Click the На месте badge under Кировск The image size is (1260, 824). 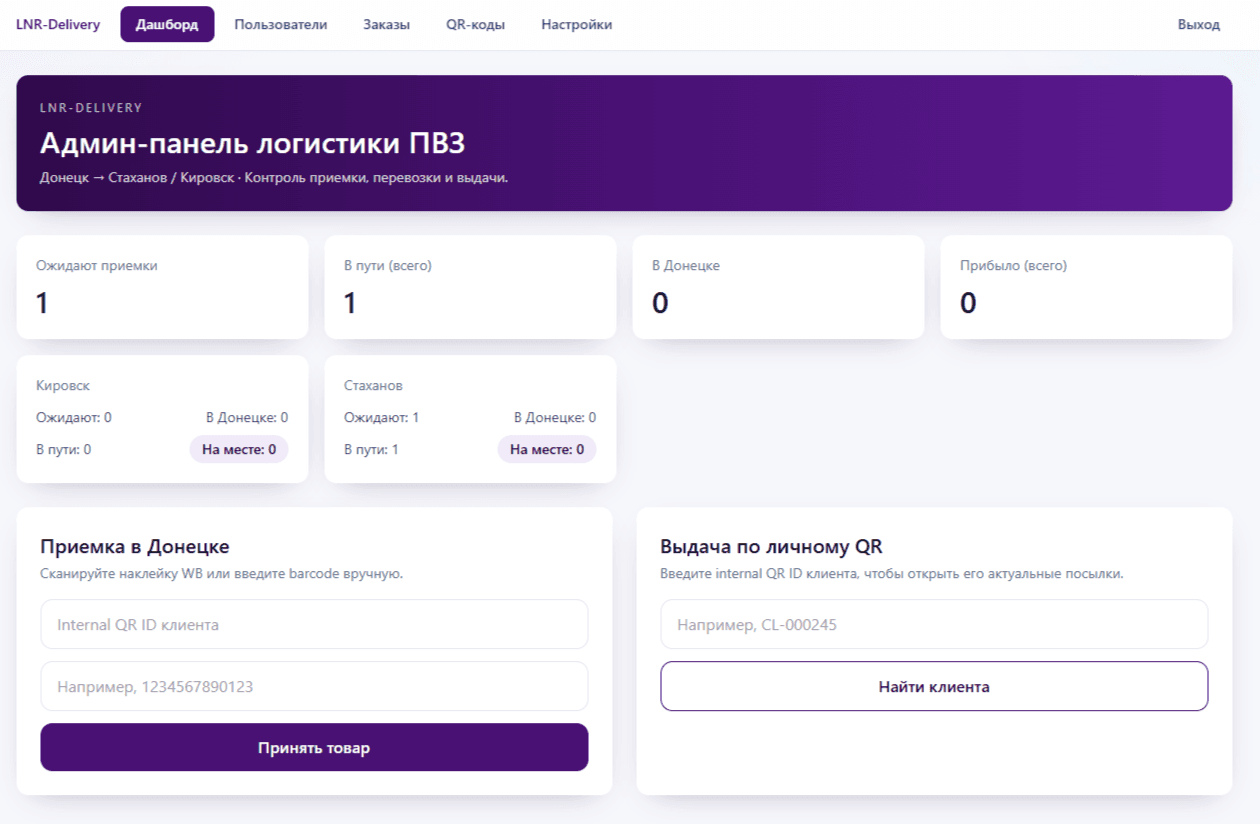click(239, 449)
